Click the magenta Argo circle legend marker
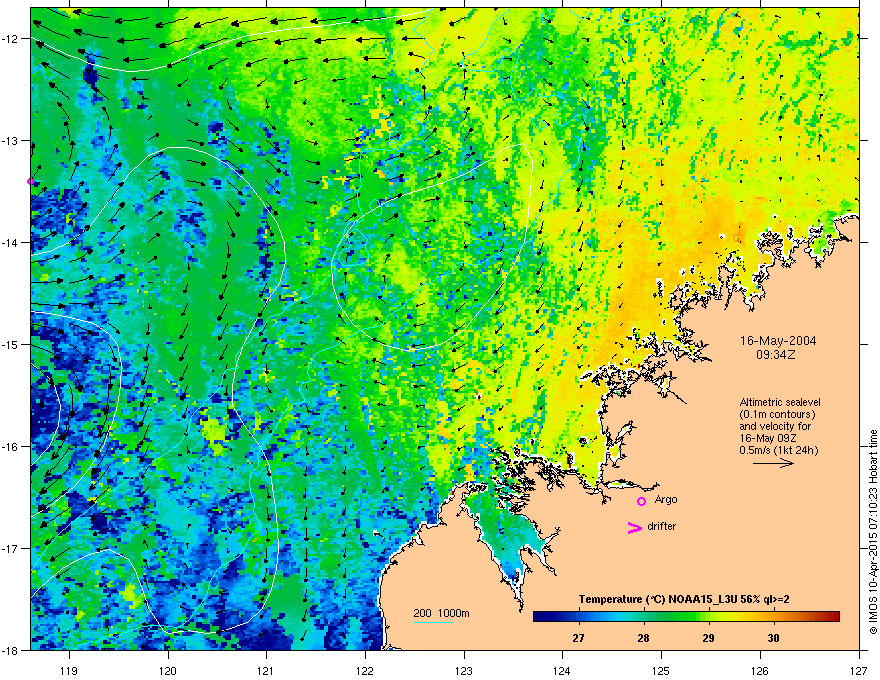The width and height of the screenshot is (880, 680). pos(641,501)
